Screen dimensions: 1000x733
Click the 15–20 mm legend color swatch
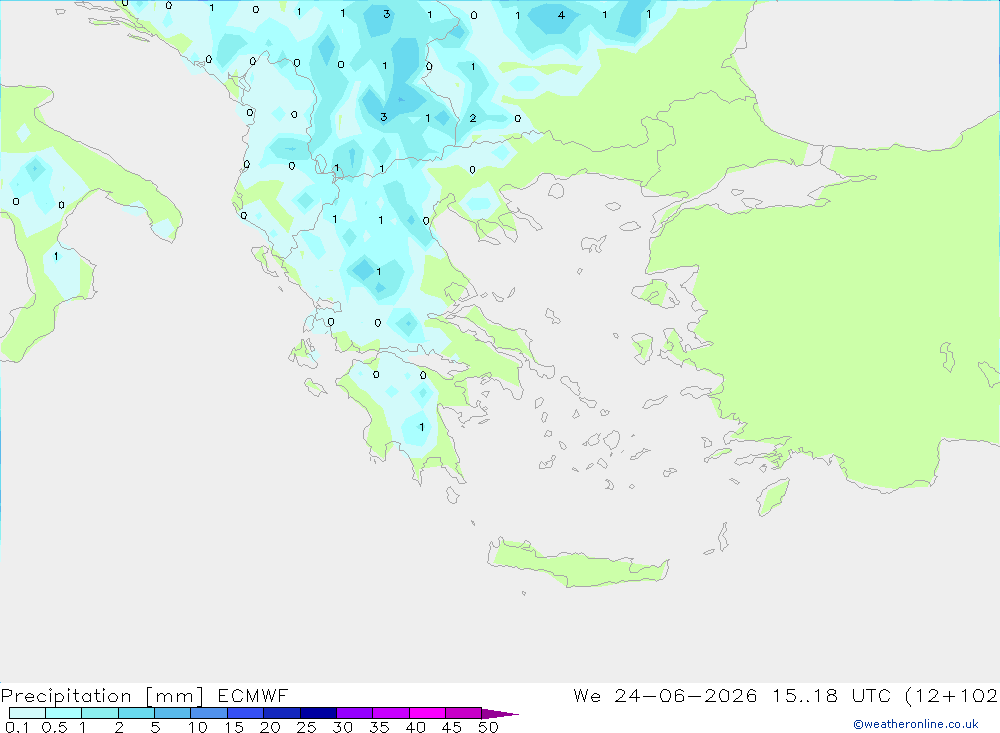pos(246,713)
